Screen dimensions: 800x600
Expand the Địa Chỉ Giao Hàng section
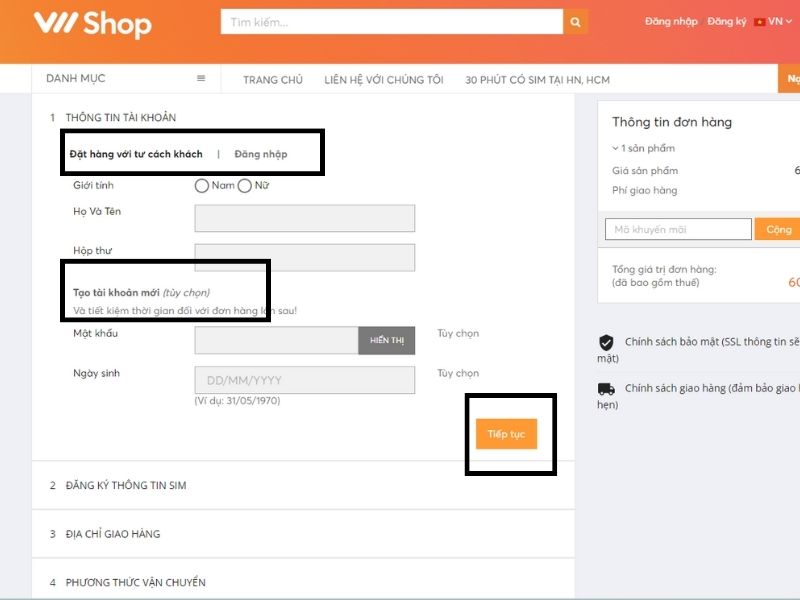[112, 534]
